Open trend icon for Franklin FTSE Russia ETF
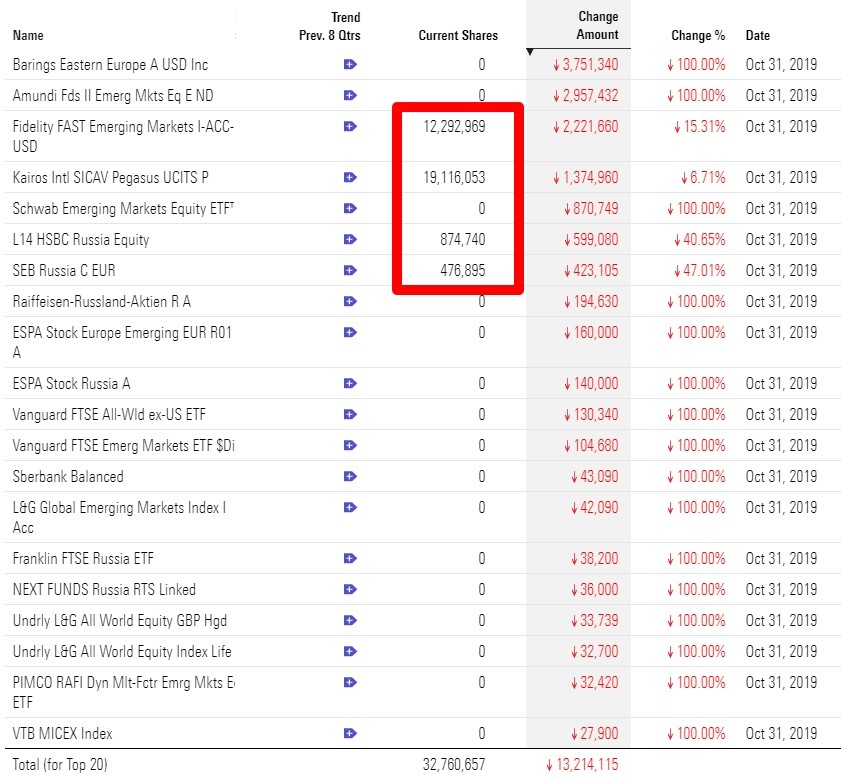Viewport: 842px width, 779px height. point(350,559)
